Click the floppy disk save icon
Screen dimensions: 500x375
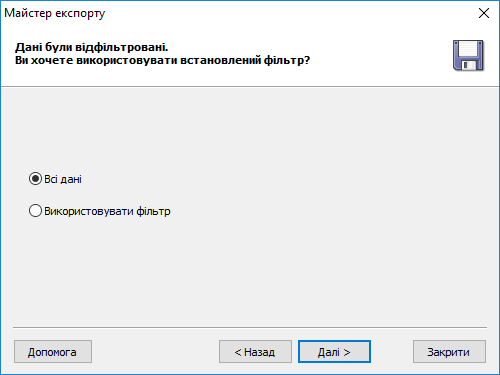click(468, 55)
